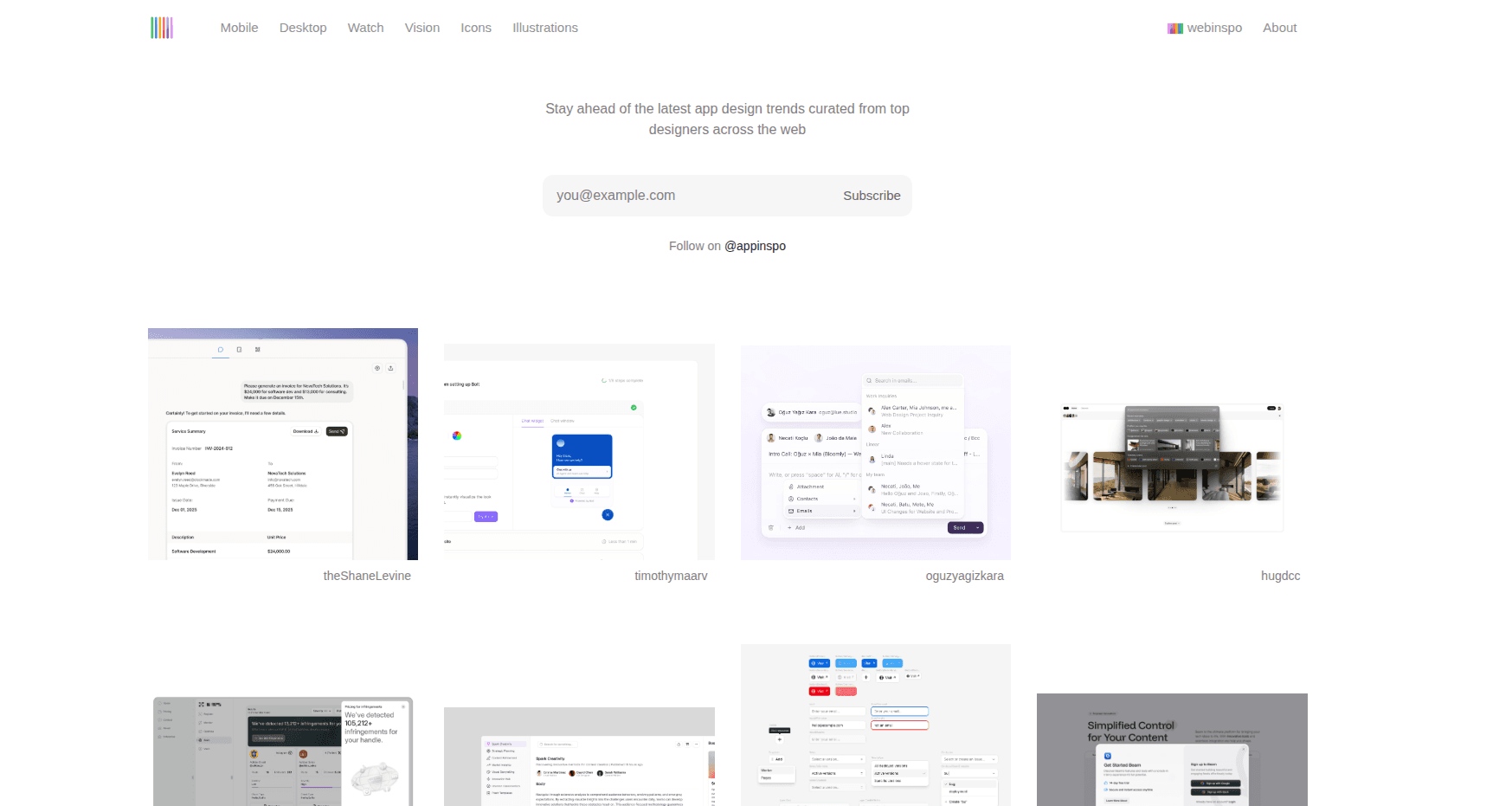Open timothymaarv design thumbnail

pos(579,452)
